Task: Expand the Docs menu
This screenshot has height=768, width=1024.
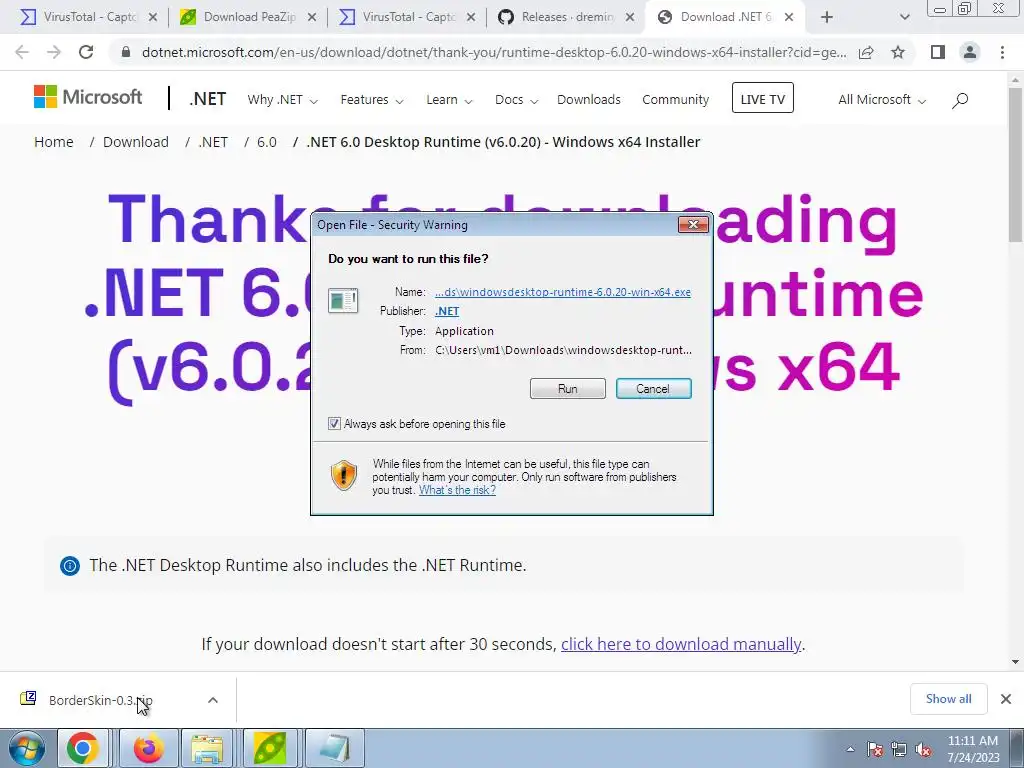Action: pos(516,100)
